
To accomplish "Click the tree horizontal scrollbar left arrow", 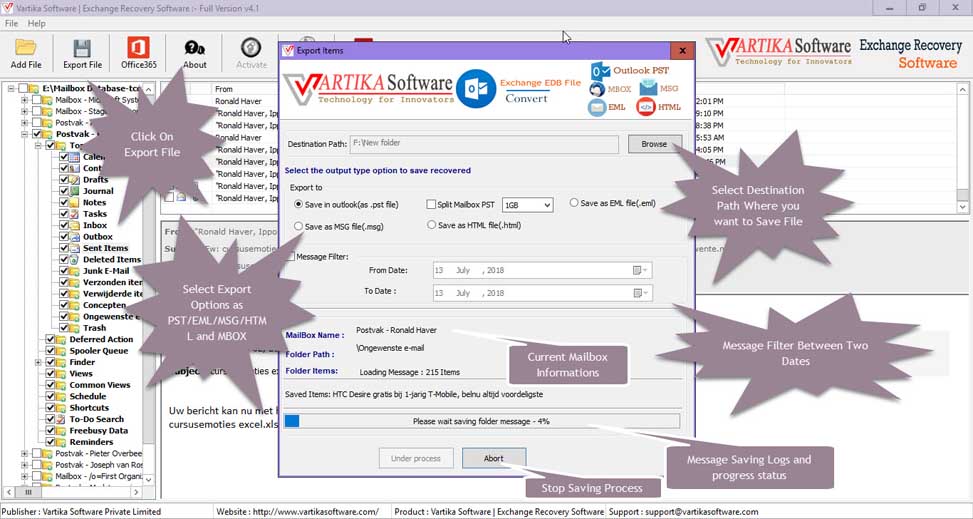I will coord(10,492).
